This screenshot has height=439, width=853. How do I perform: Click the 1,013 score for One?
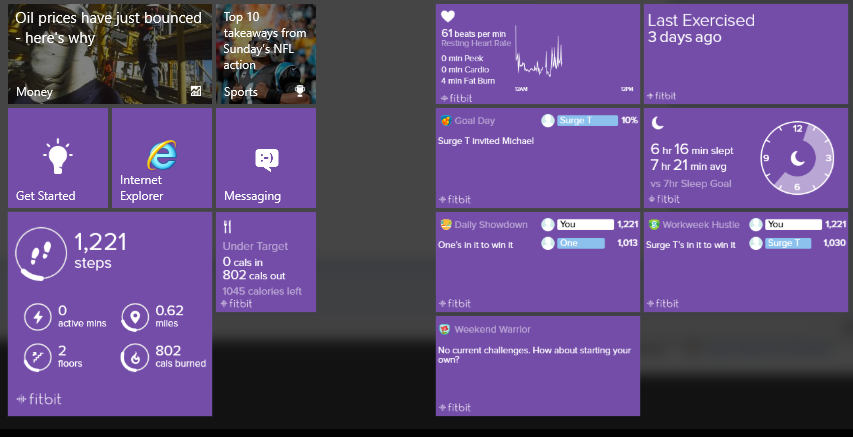tap(627, 243)
